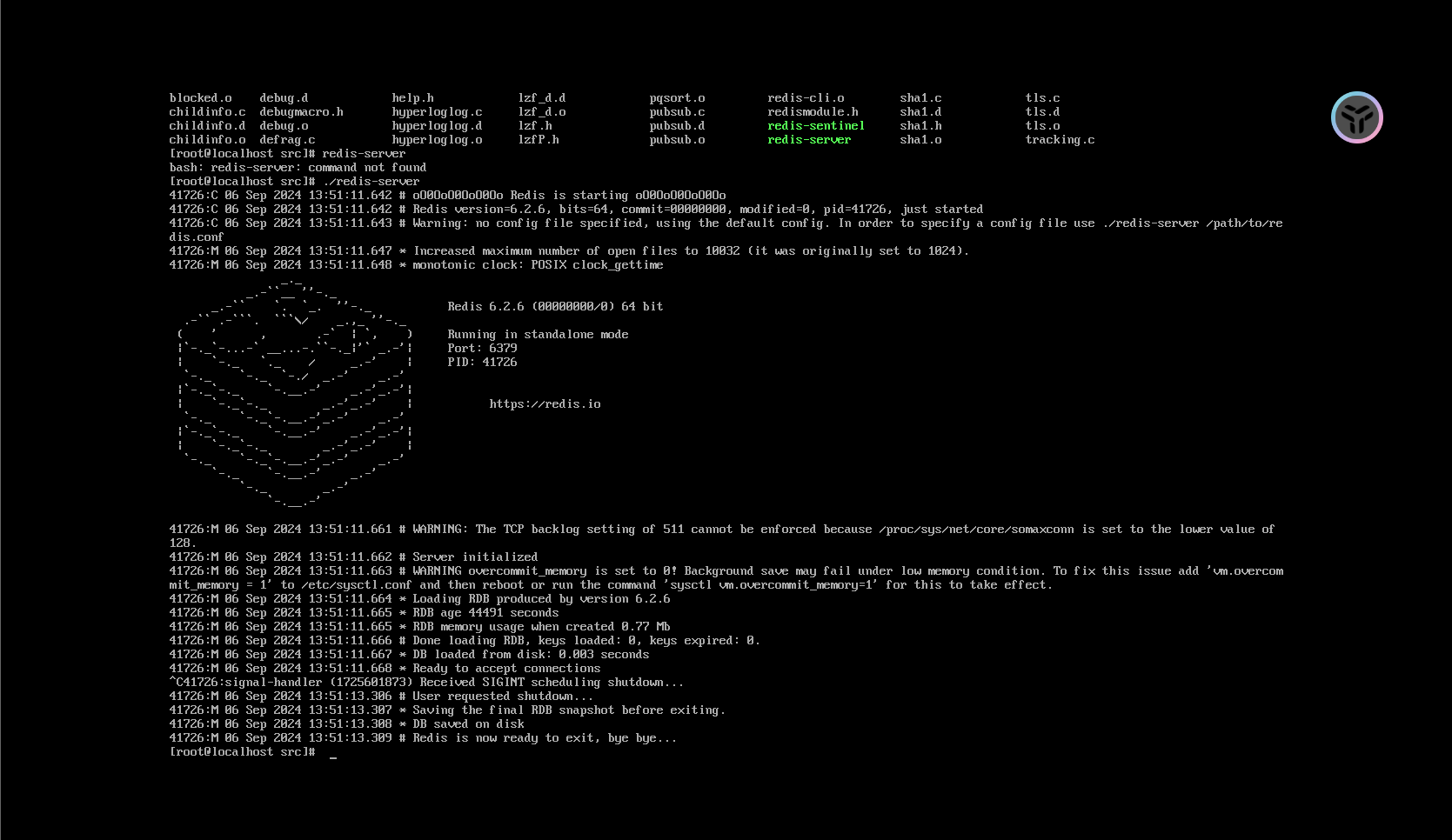Screen dimensions: 1452x840
Task: Click the hyperloglog.c file name
Action: pyautogui.click(x=437, y=111)
